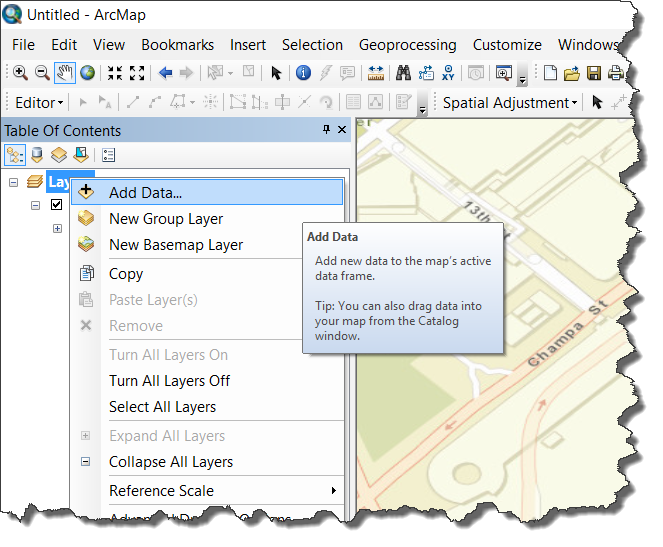
Task: Choose Collapse All Layers entry
Action: pos(207,462)
